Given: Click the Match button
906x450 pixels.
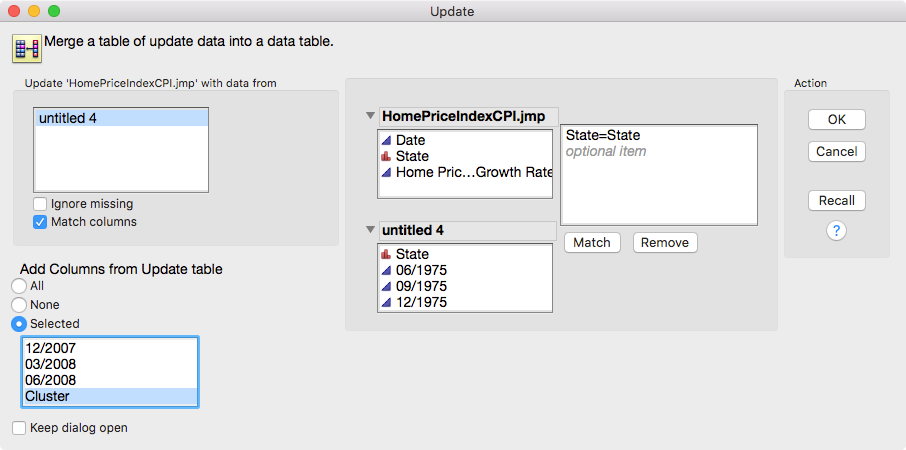Looking at the screenshot, I should [592, 243].
